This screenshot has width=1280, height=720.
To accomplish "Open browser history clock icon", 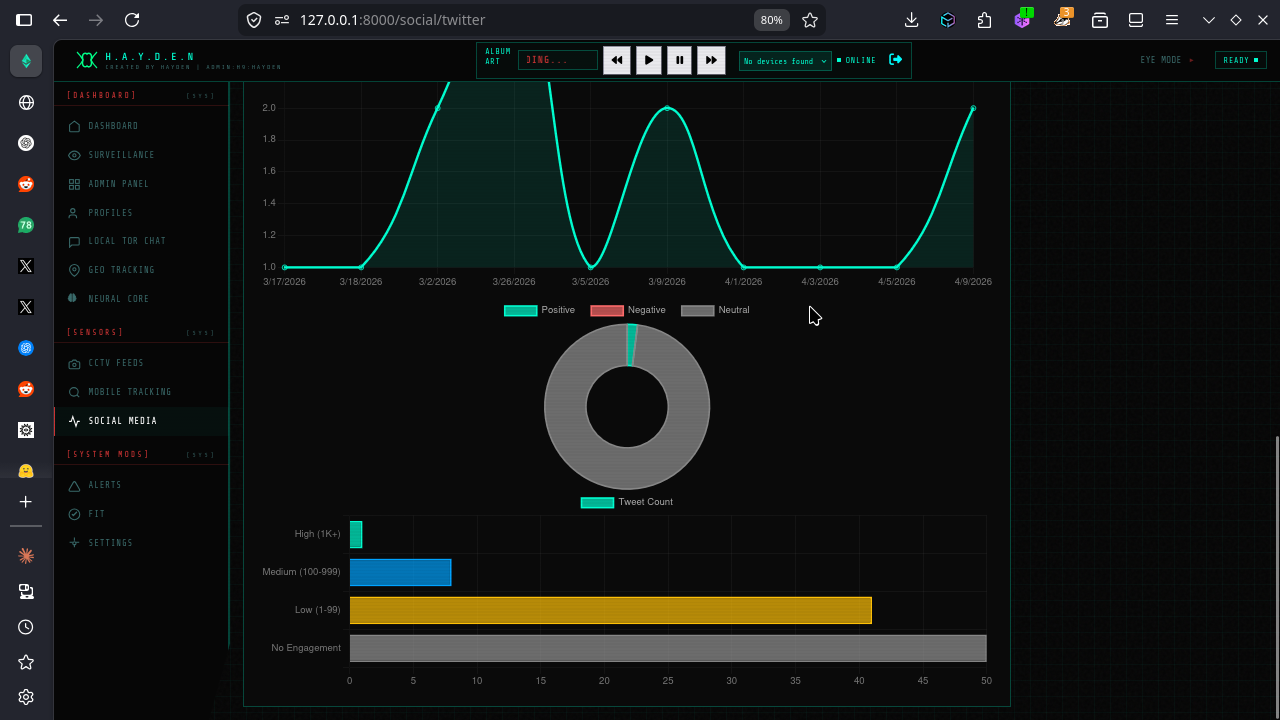I will coord(26,627).
